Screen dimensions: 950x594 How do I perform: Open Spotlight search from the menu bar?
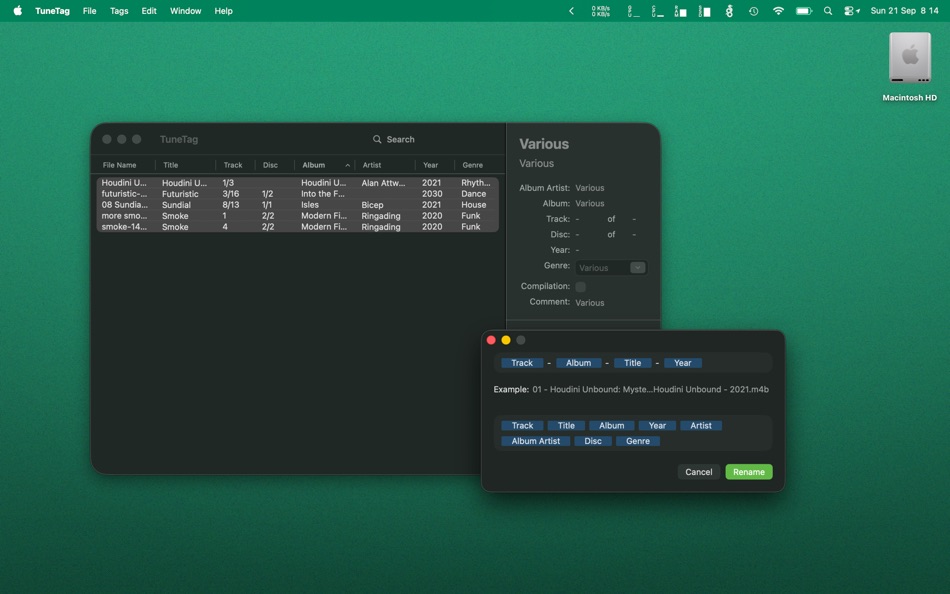pyautogui.click(x=826, y=11)
